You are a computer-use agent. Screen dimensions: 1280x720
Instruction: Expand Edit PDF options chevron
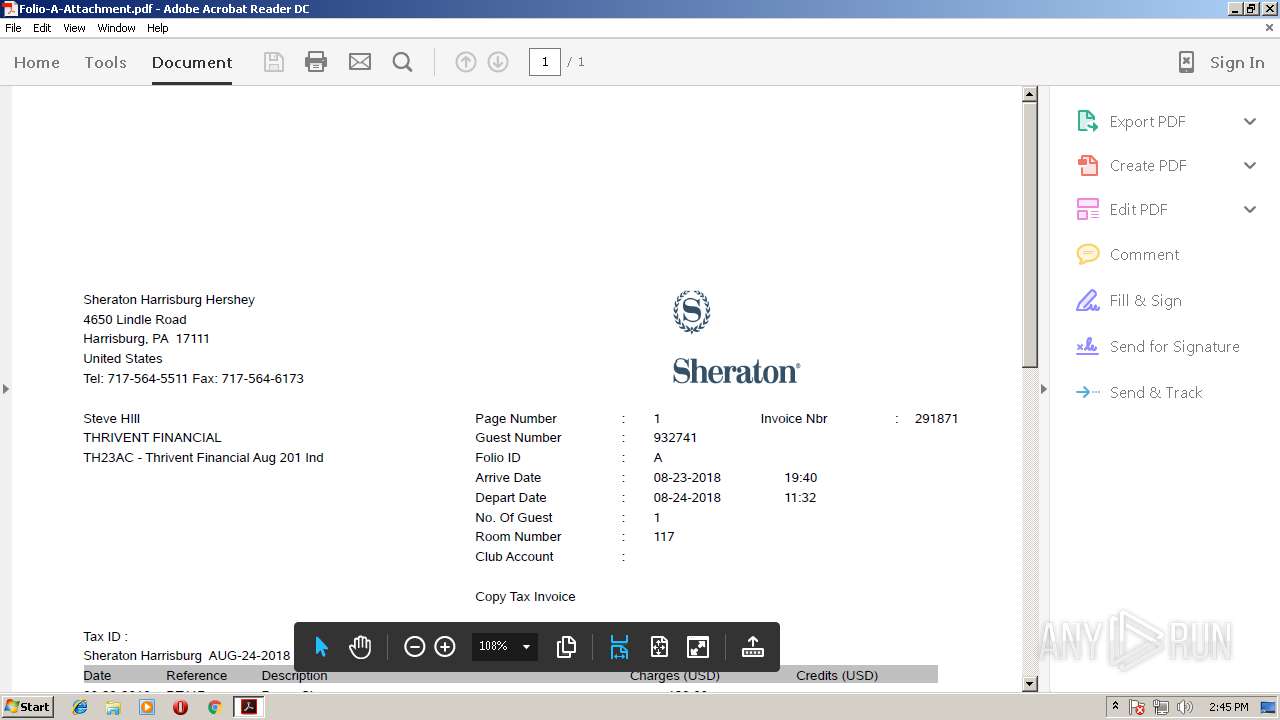tap(1250, 209)
